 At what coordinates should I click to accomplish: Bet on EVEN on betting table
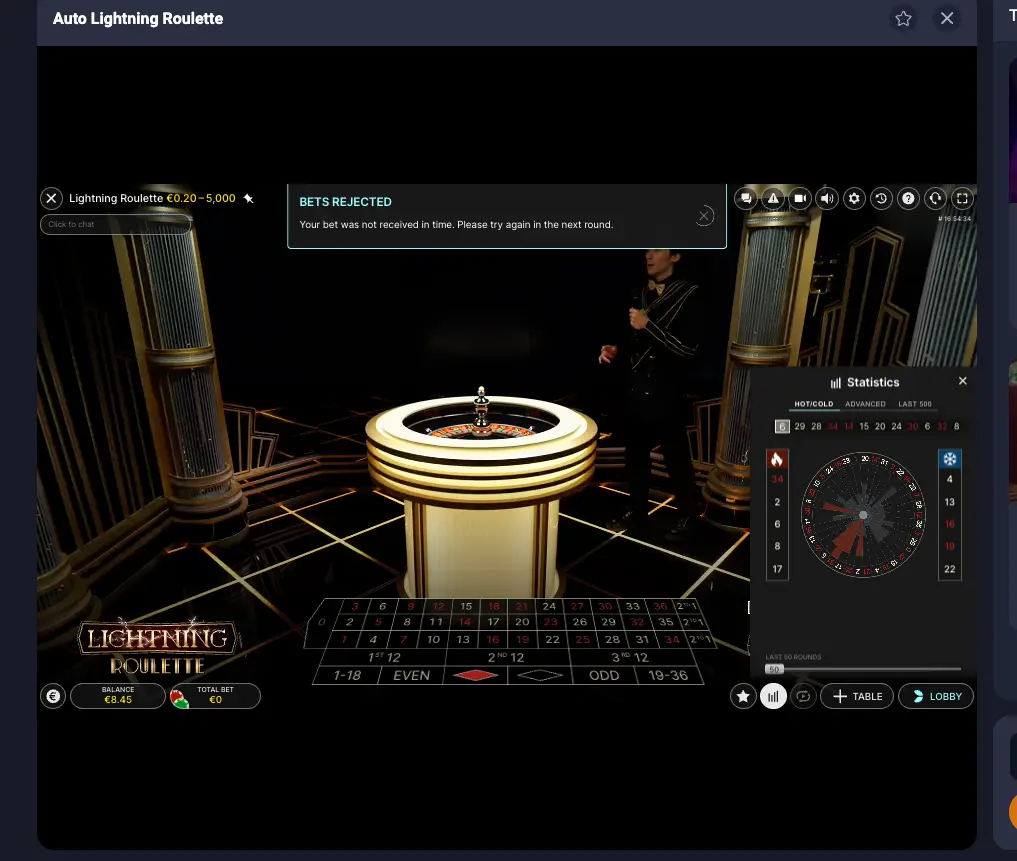pos(411,675)
